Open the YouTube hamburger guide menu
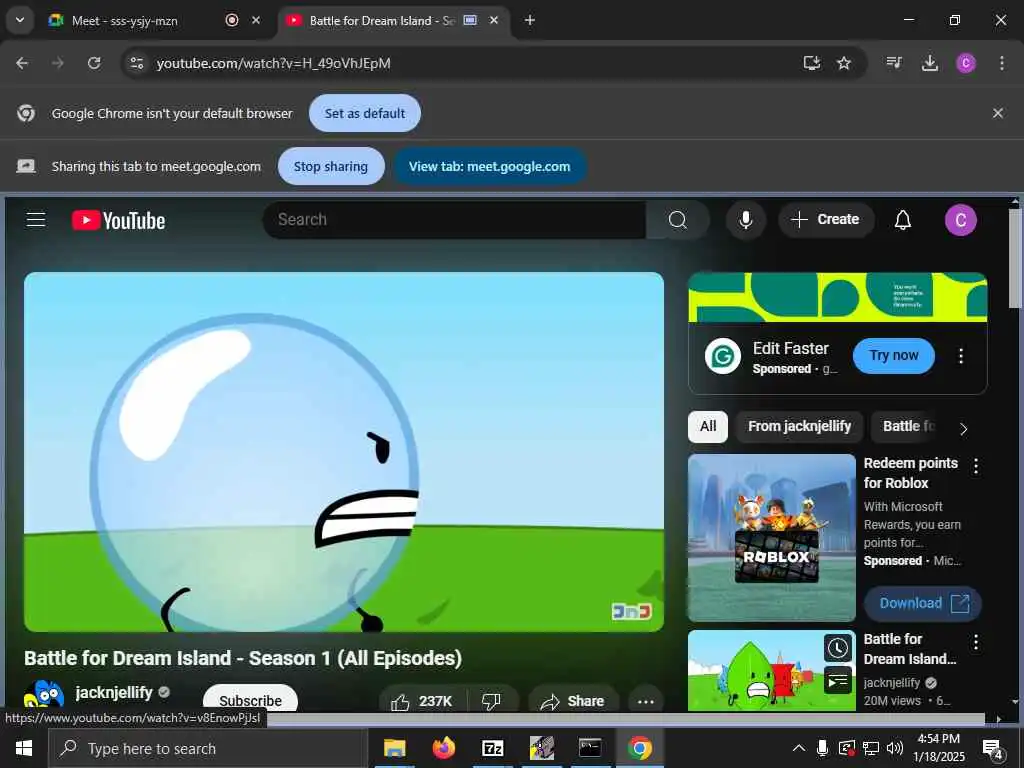The height and width of the screenshot is (768, 1024). point(36,220)
